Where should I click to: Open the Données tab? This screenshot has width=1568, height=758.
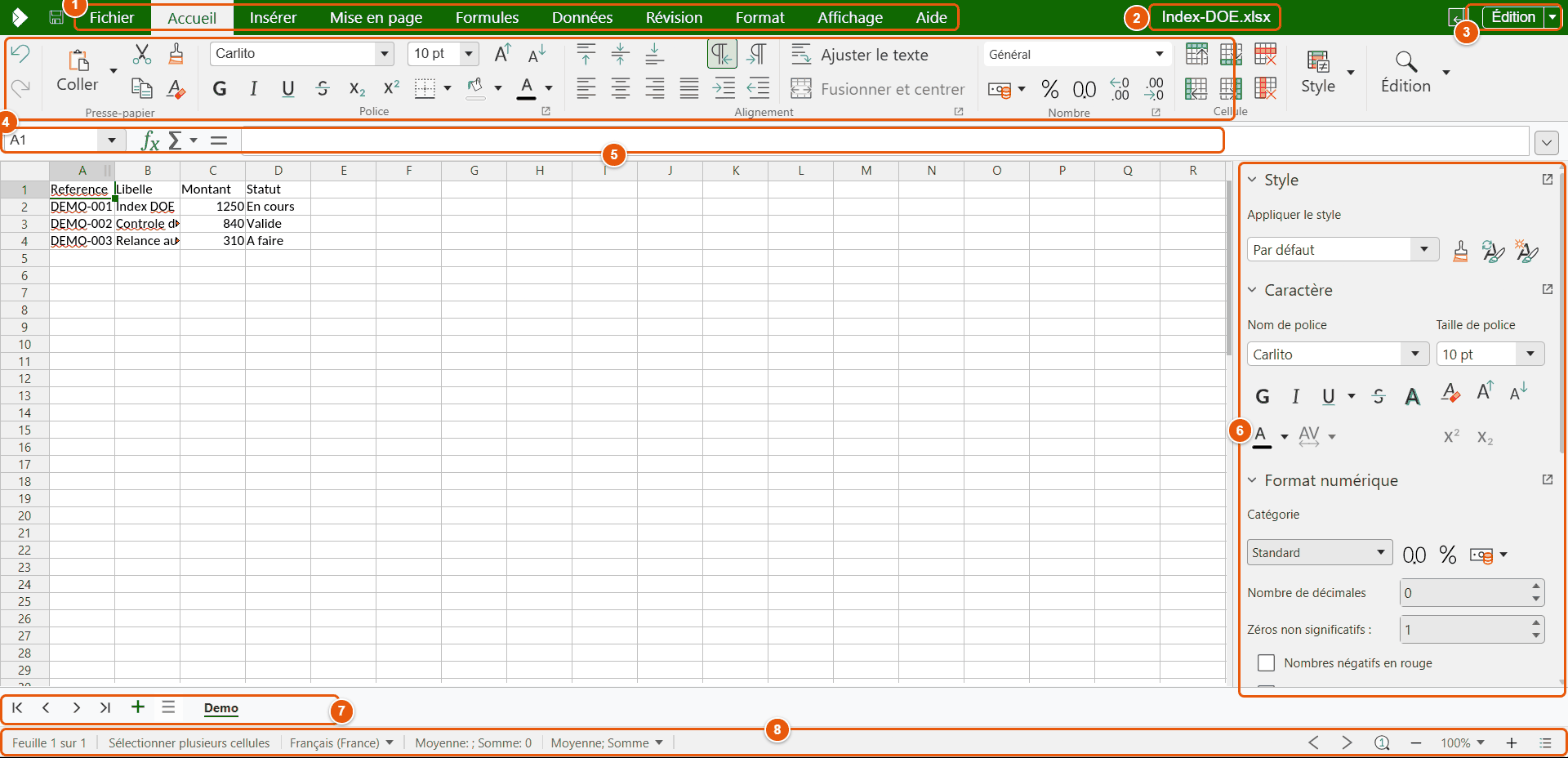click(582, 18)
